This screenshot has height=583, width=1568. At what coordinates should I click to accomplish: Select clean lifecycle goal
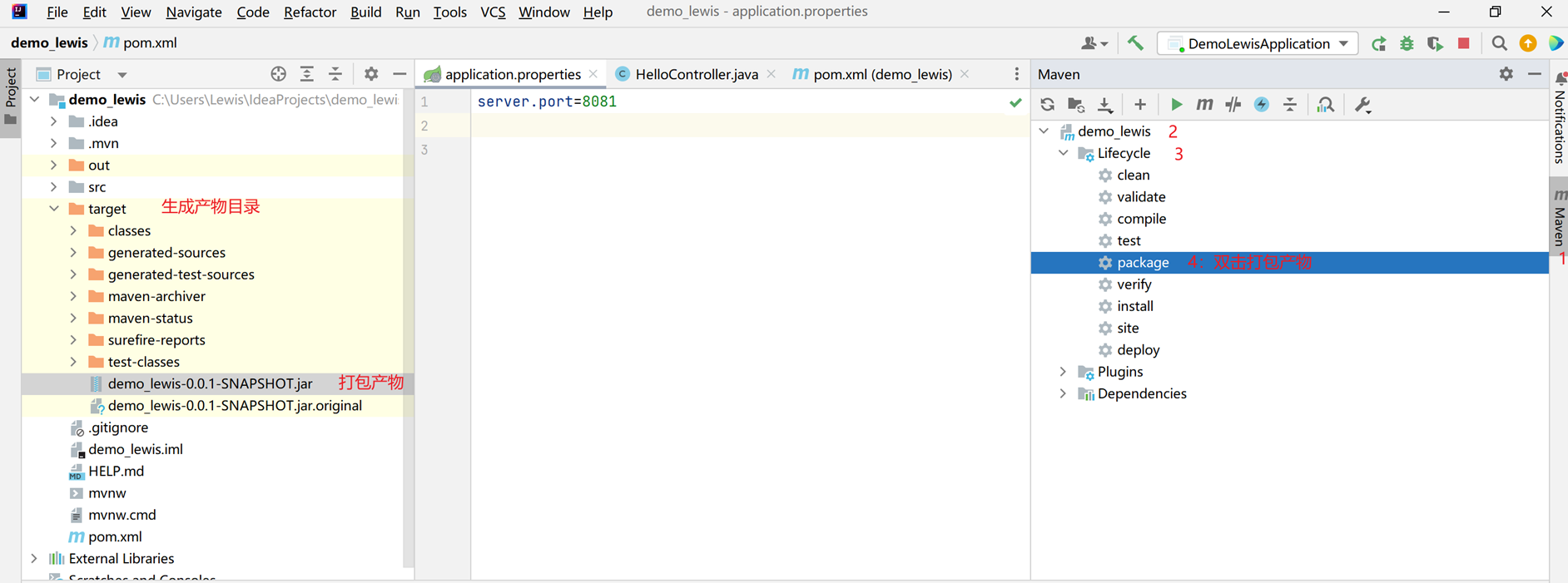1133,175
